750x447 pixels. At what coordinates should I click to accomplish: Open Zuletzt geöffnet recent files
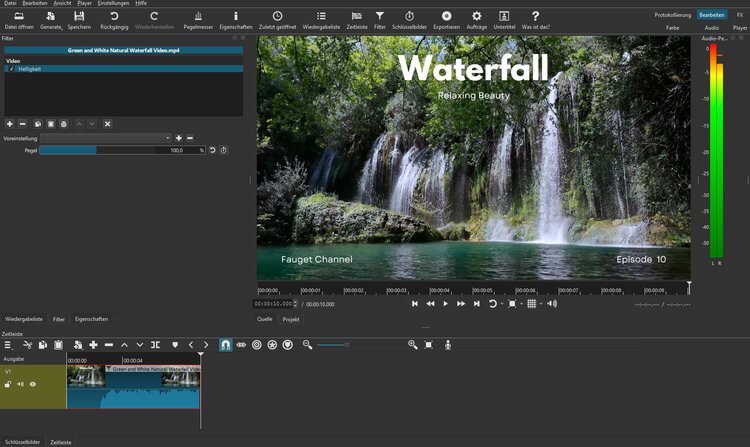277,21
